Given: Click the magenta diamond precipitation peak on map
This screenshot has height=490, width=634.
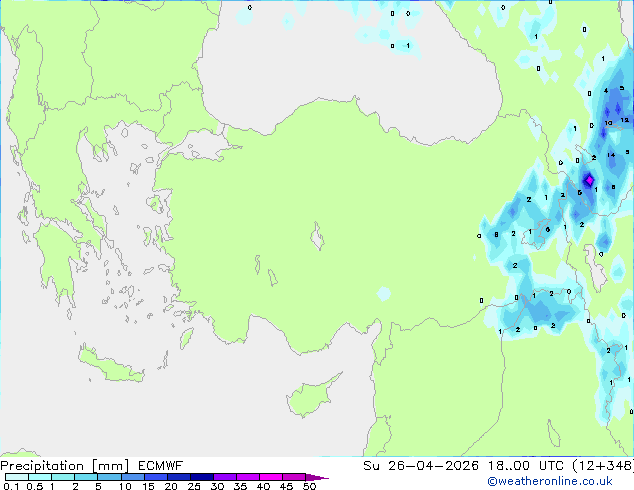Looking at the screenshot, I should [x=589, y=180].
